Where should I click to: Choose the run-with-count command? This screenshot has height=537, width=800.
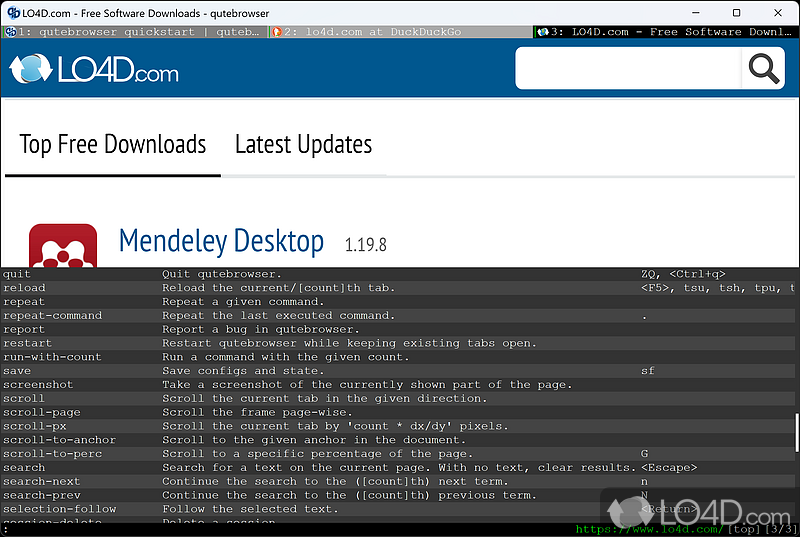pyautogui.click(x=398, y=357)
